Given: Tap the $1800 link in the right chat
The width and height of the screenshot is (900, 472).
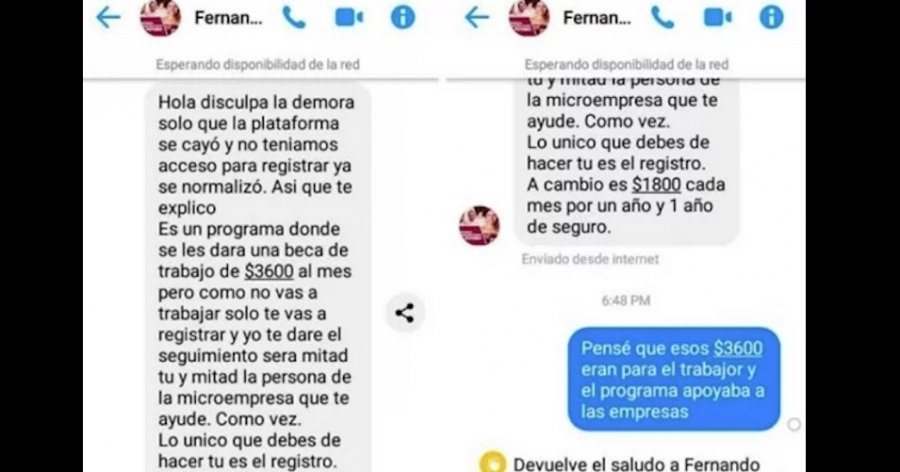Looking at the screenshot, I should (656, 185).
